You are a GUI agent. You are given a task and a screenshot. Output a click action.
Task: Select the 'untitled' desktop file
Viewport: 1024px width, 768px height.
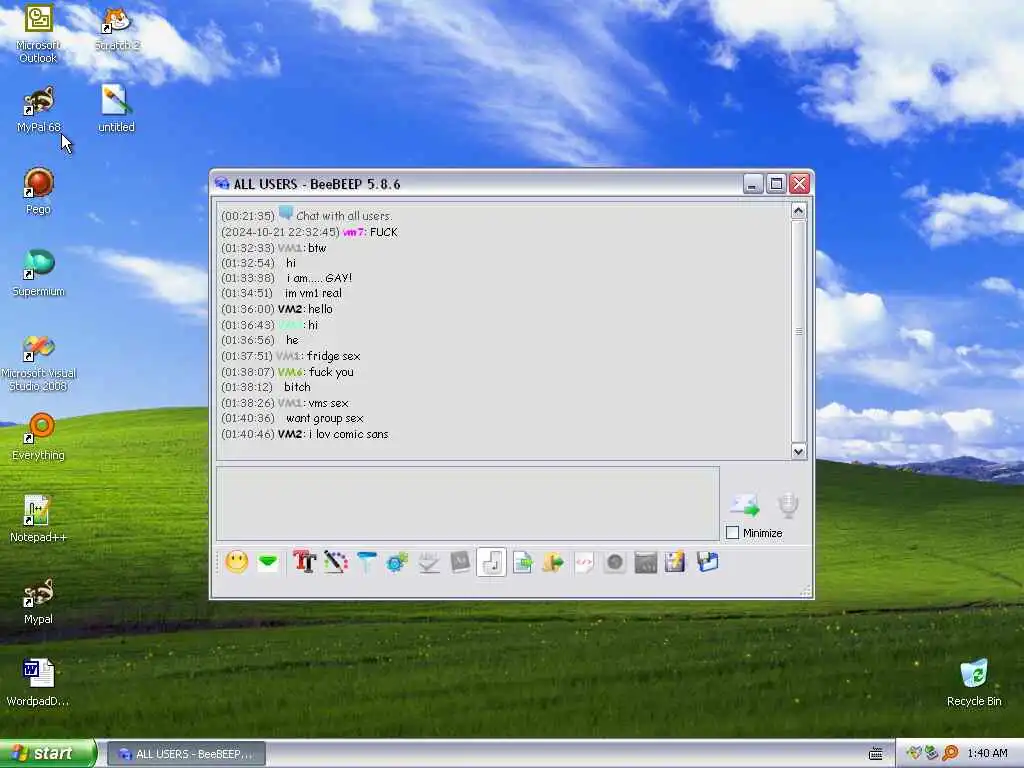[116, 110]
